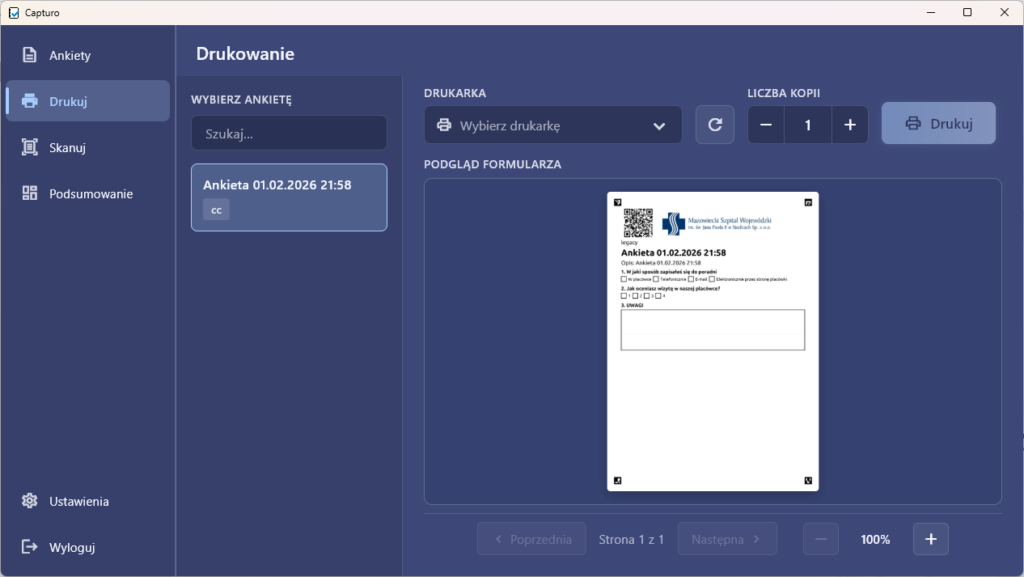This screenshot has width=1024, height=577.
Task: Expand printer list using chevron arrow
Action: 659,126
